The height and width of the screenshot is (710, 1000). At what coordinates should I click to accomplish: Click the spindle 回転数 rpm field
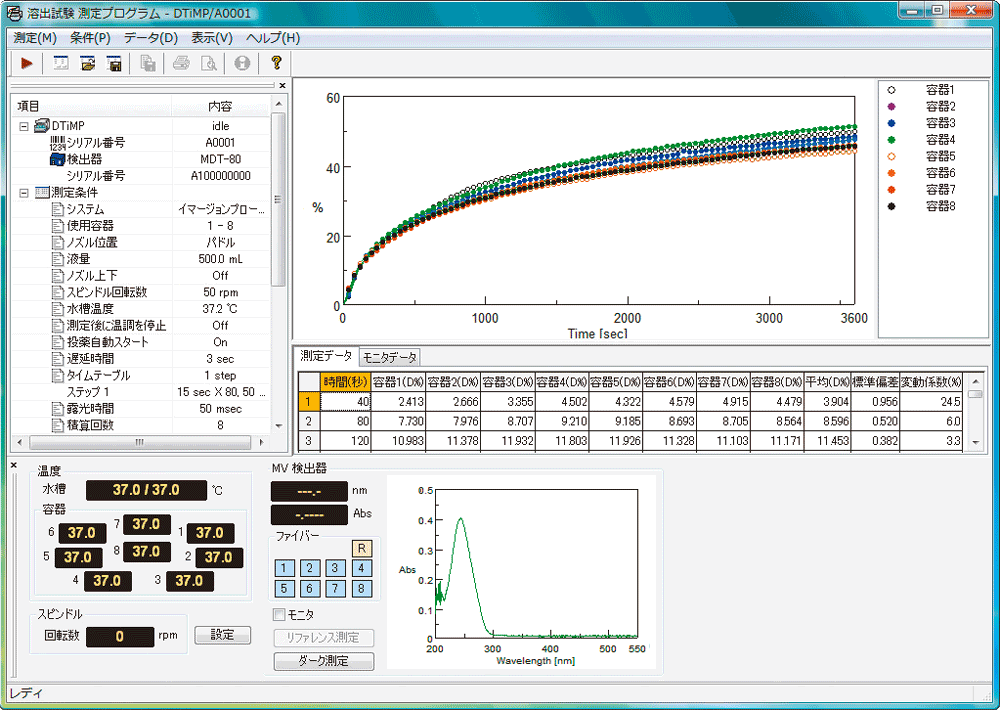tap(120, 636)
